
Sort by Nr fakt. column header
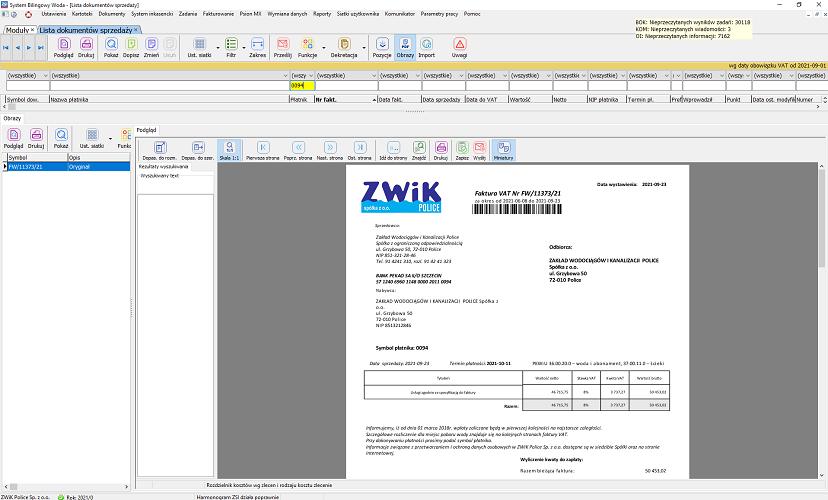click(345, 99)
